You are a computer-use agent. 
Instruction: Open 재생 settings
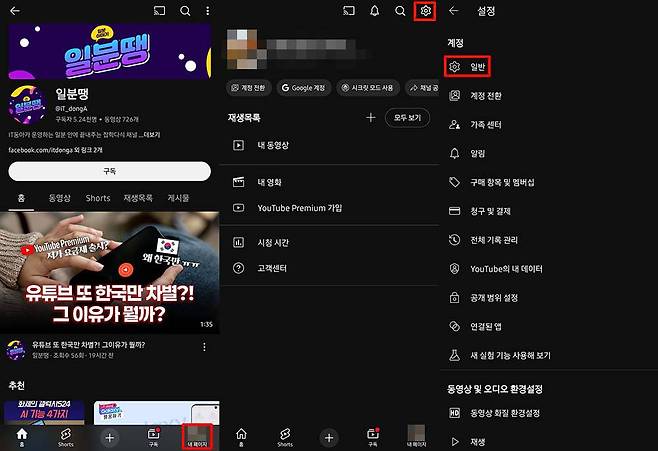click(550, 442)
